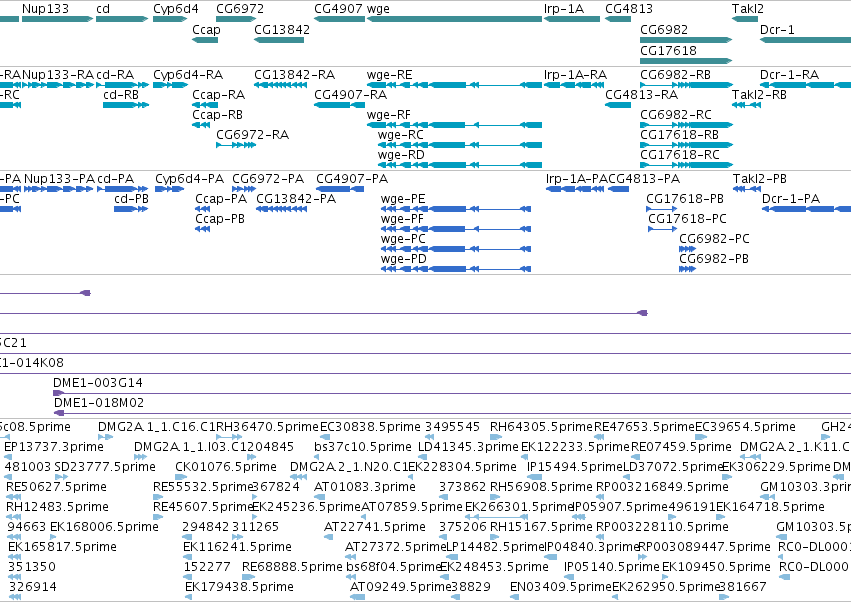Select the CG13842-RA transcript
The height and width of the screenshot is (602, 851).
click(x=281, y=85)
